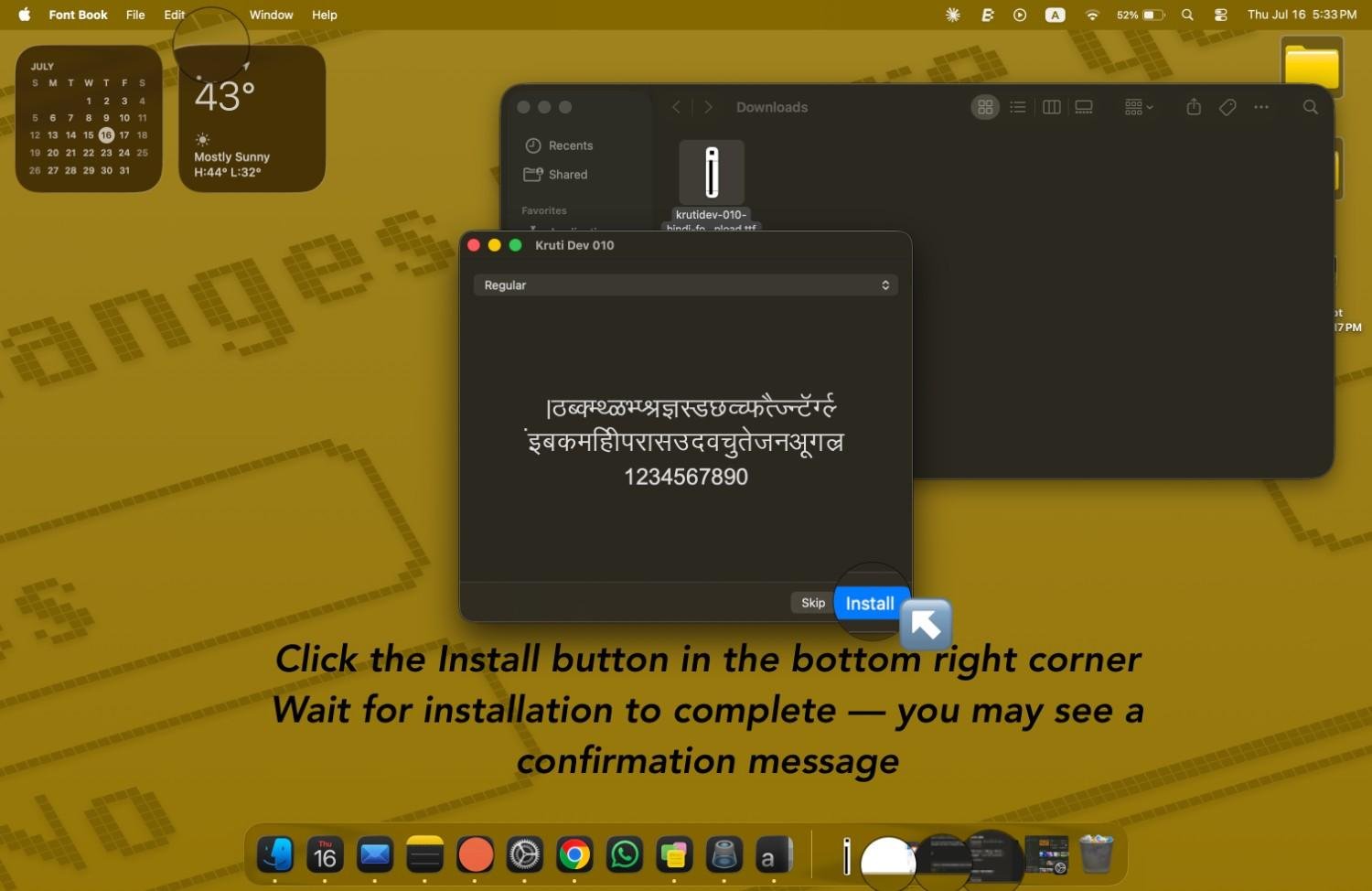Open WhatsApp from the Dock
The image size is (1372, 891).
[625, 855]
